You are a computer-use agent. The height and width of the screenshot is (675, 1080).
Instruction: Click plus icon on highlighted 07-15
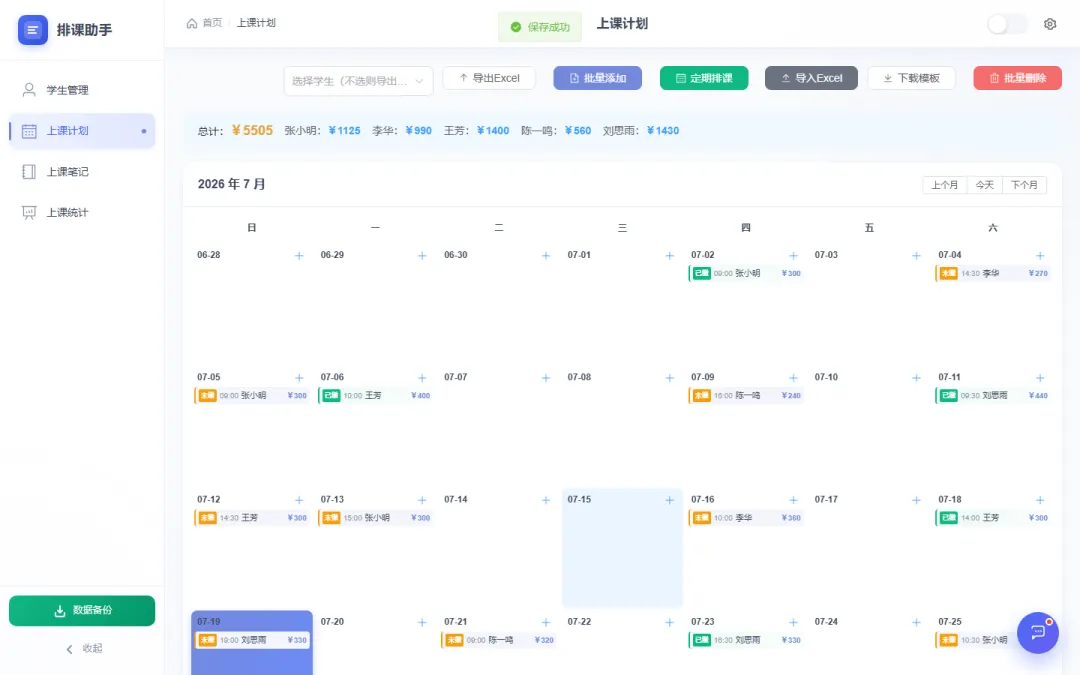tap(669, 500)
